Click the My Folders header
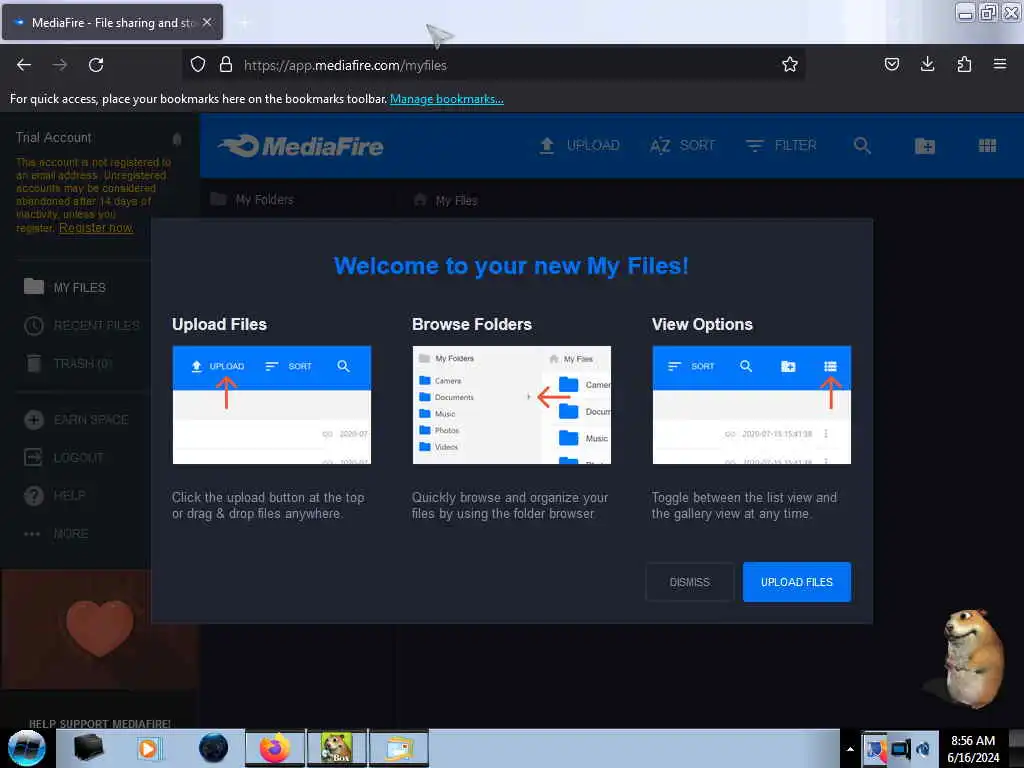 tap(253, 200)
